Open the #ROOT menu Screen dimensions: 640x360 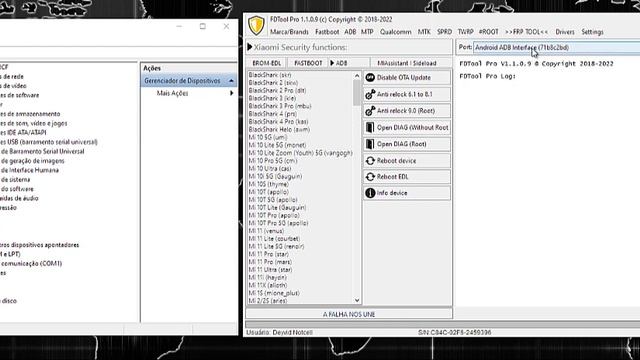pyautogui.click(x=489, y=32)
